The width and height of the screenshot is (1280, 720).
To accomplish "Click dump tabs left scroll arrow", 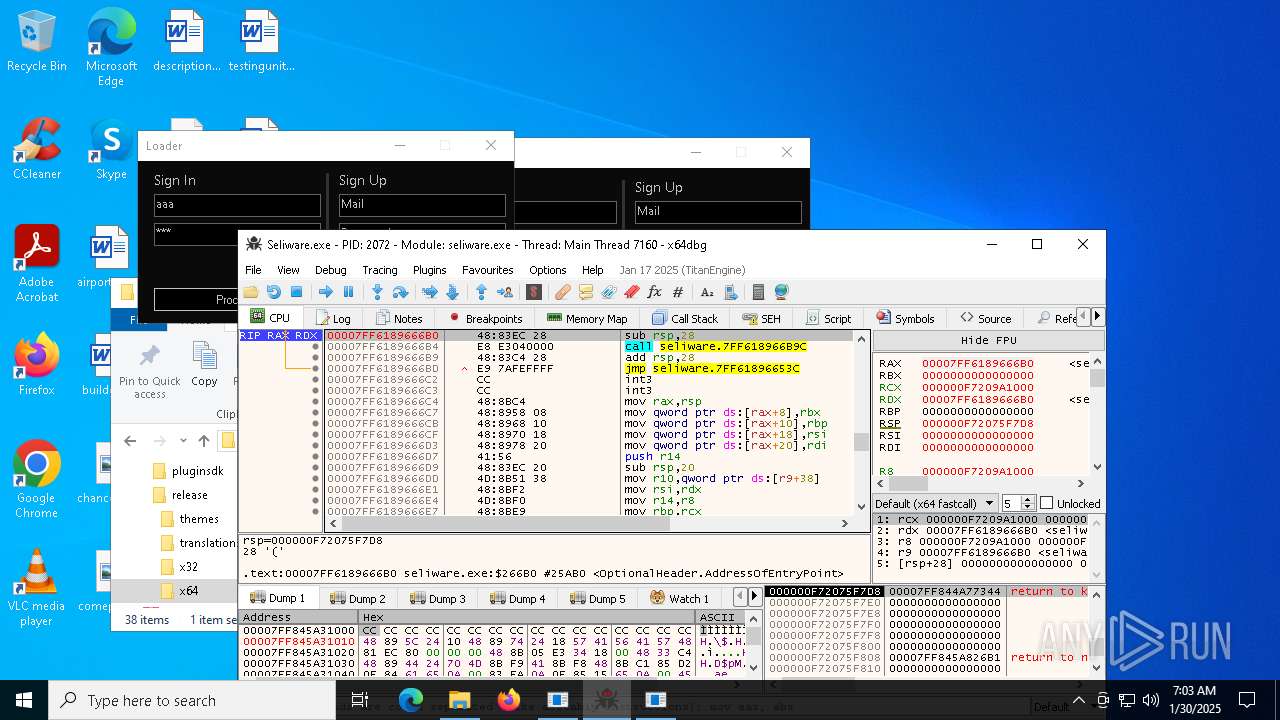I will [x=741, y=597].
